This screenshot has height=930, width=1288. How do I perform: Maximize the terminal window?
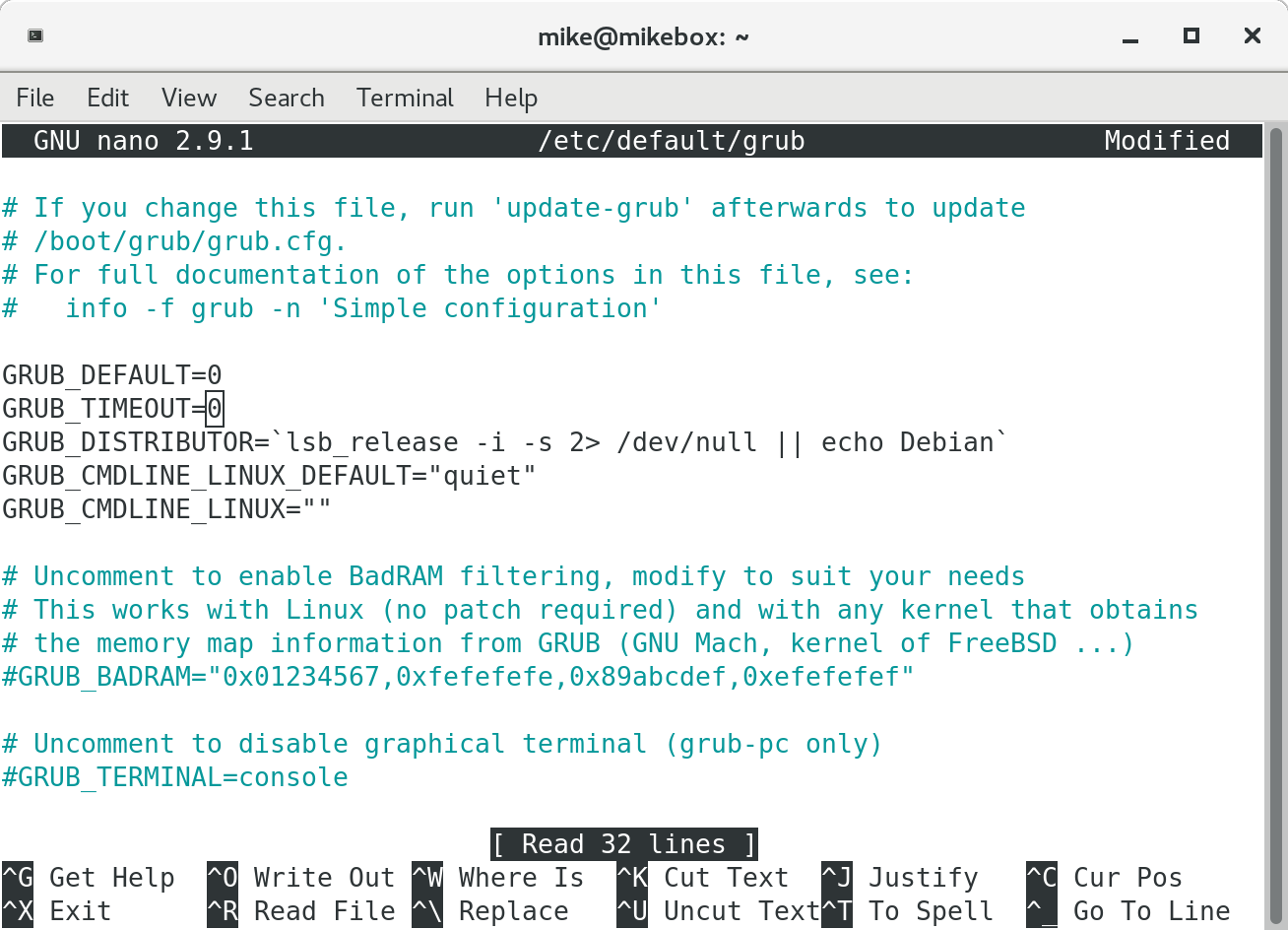point(1191,36)
